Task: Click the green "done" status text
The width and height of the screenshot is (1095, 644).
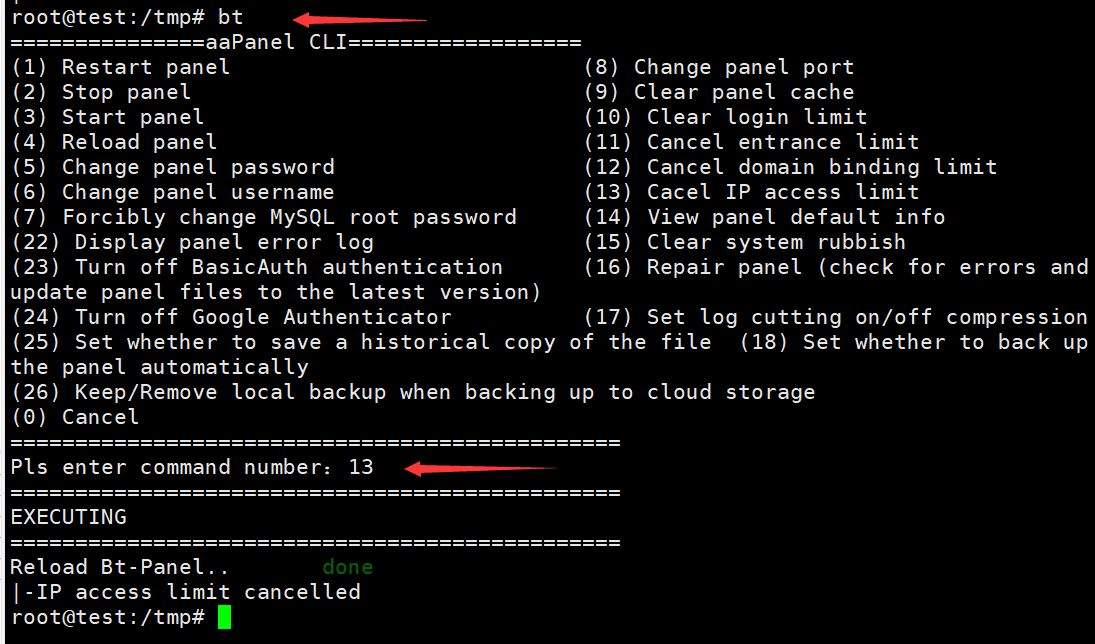Action: (347, 567)
